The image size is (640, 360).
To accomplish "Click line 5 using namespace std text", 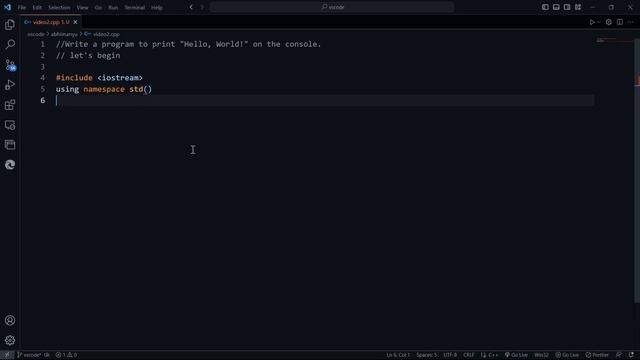I will [x=104, y=89].
